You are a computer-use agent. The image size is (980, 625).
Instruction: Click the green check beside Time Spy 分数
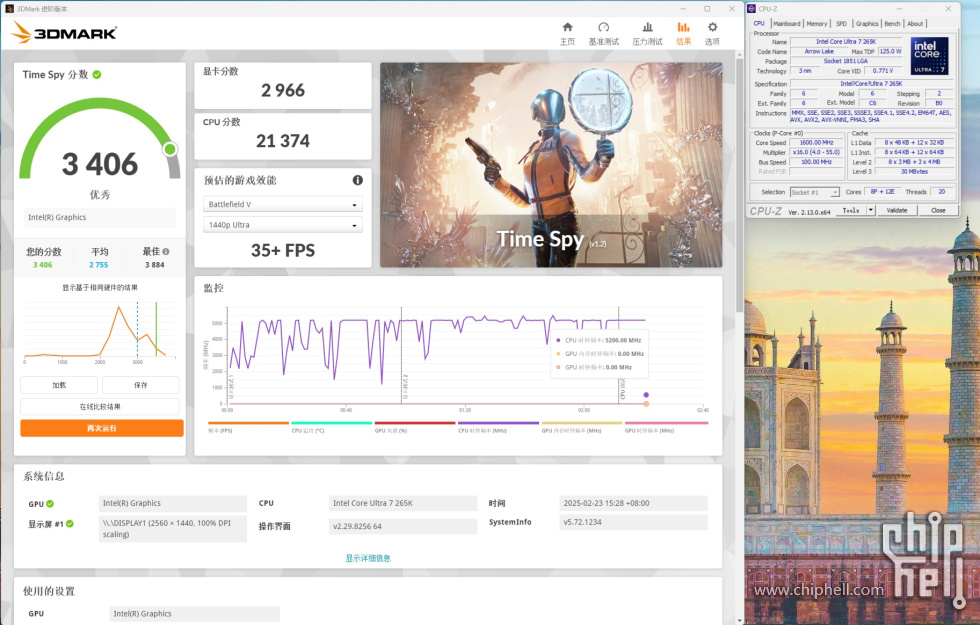pos(97,74)
